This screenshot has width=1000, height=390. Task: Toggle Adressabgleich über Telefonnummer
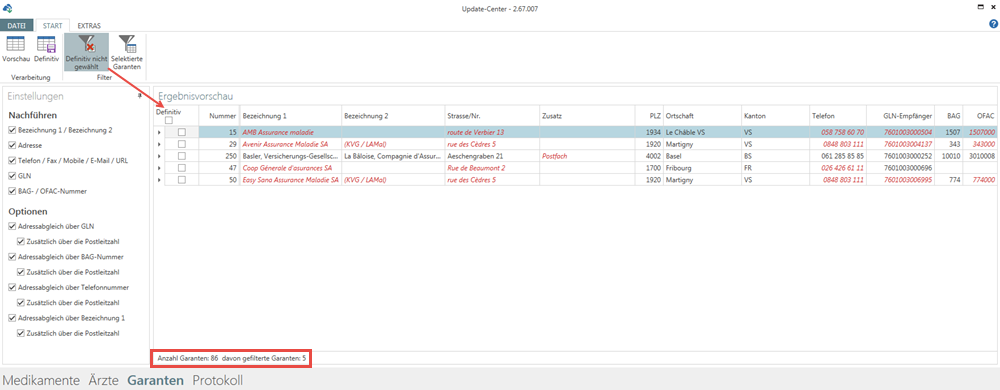coord(12,287)
